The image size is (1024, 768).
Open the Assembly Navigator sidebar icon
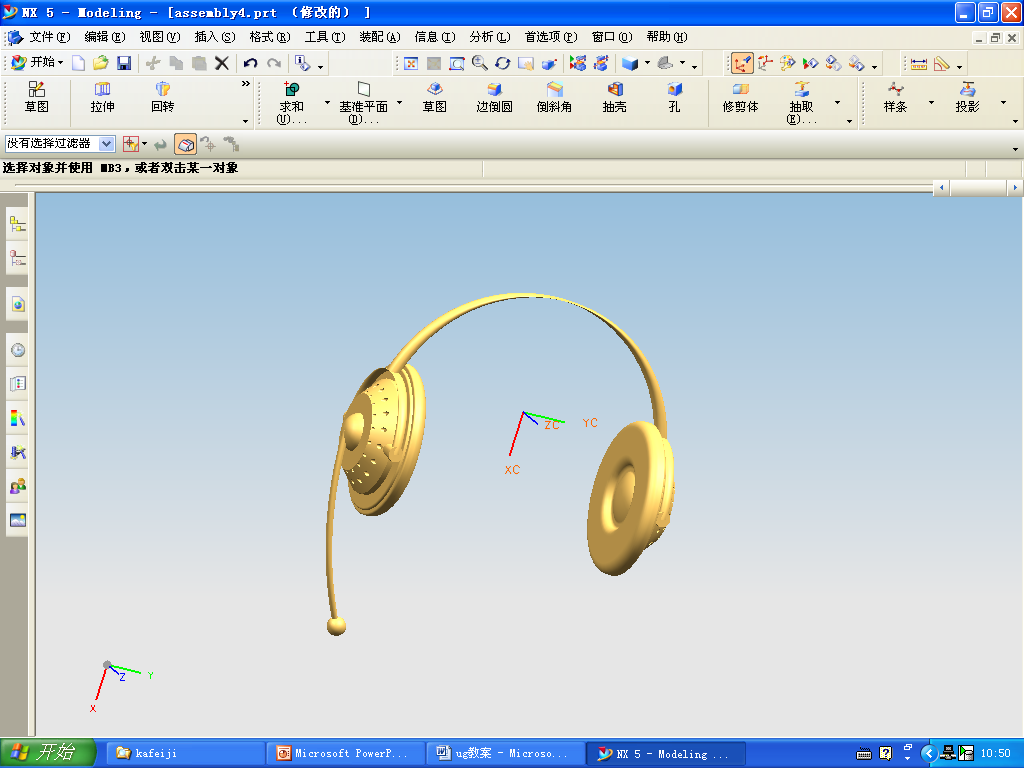point(17,224)
